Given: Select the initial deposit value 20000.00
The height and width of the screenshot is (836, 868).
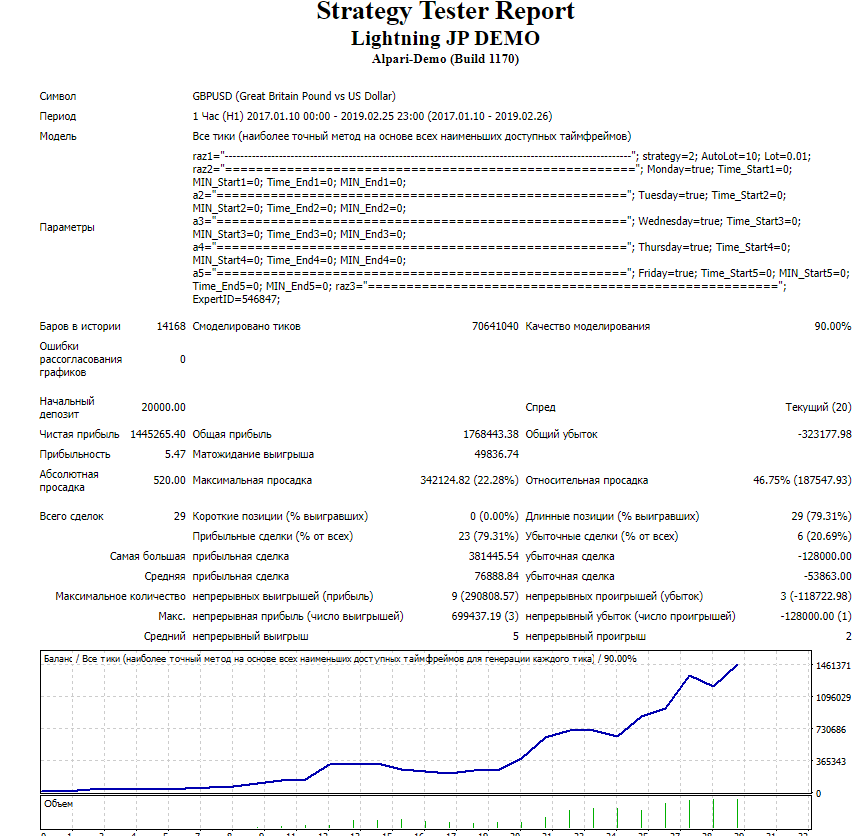Looking at the screenshot, I should [x=162, y=407].
